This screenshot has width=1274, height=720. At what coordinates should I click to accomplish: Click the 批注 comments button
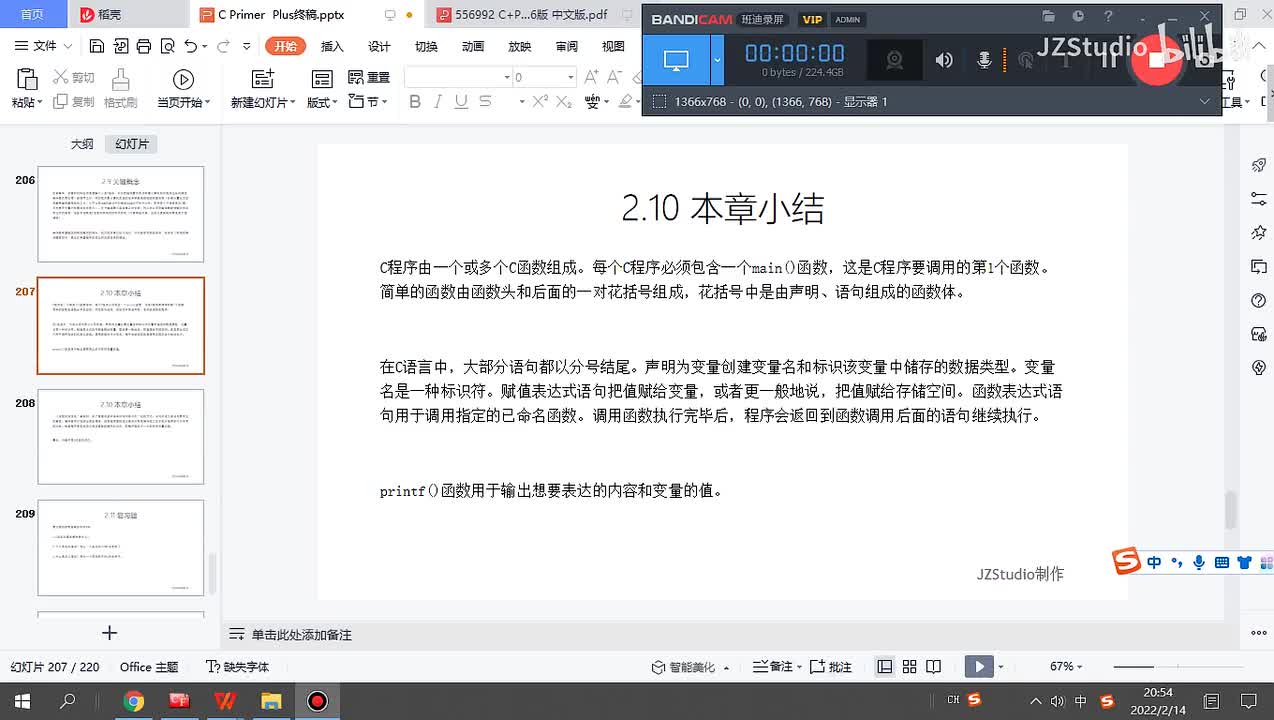(831, 667)
